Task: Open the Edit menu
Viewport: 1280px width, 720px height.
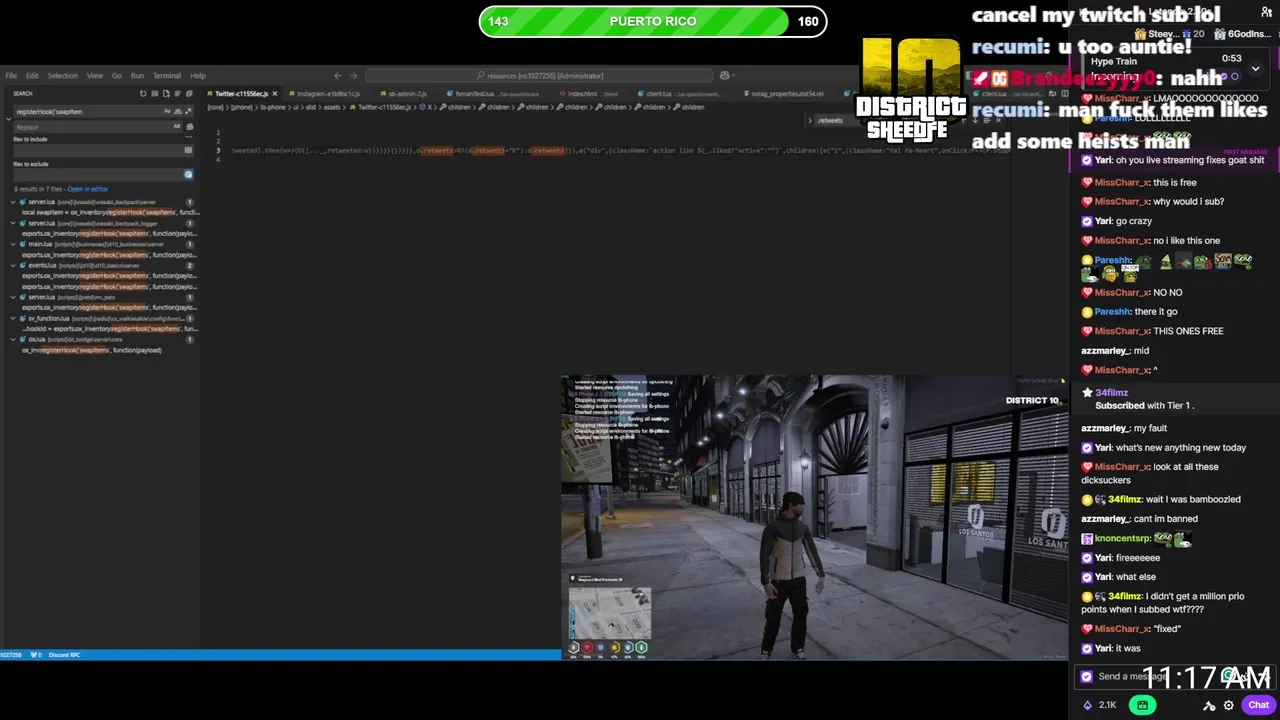Action: coord(32,75)
